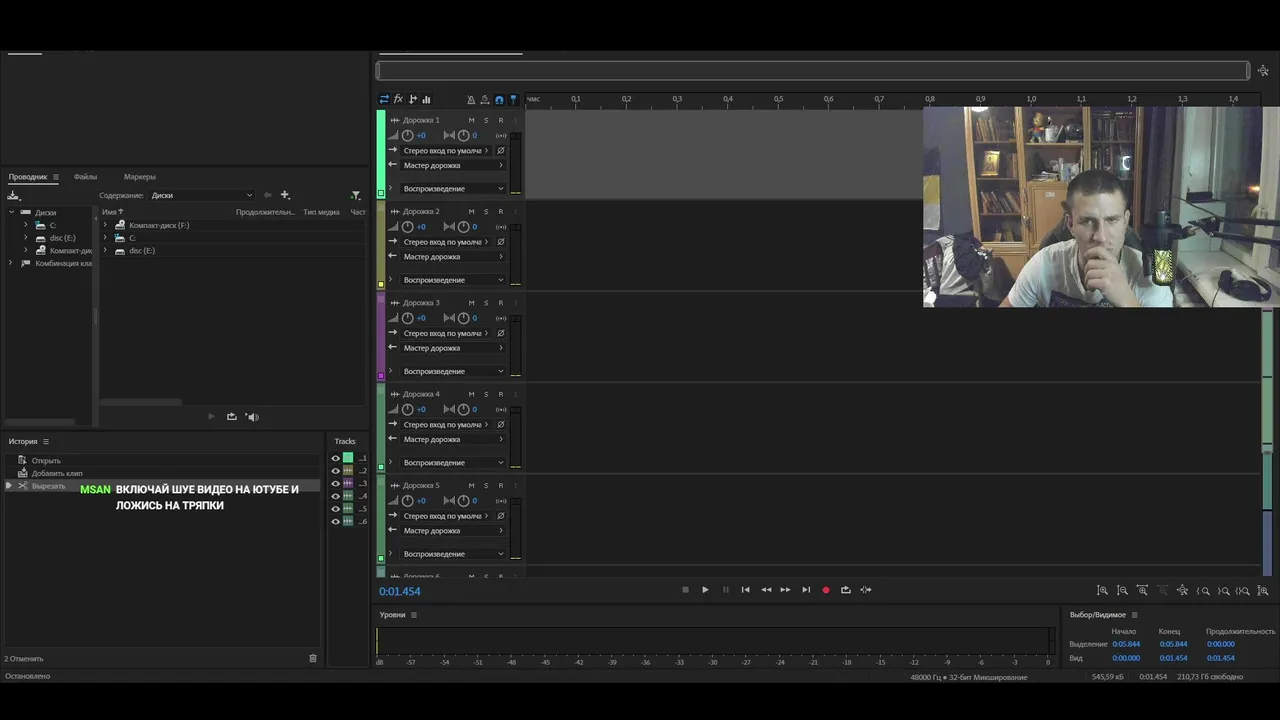Click the add shortcut plus icon
1280x720 pixels.
pos(285,195)
